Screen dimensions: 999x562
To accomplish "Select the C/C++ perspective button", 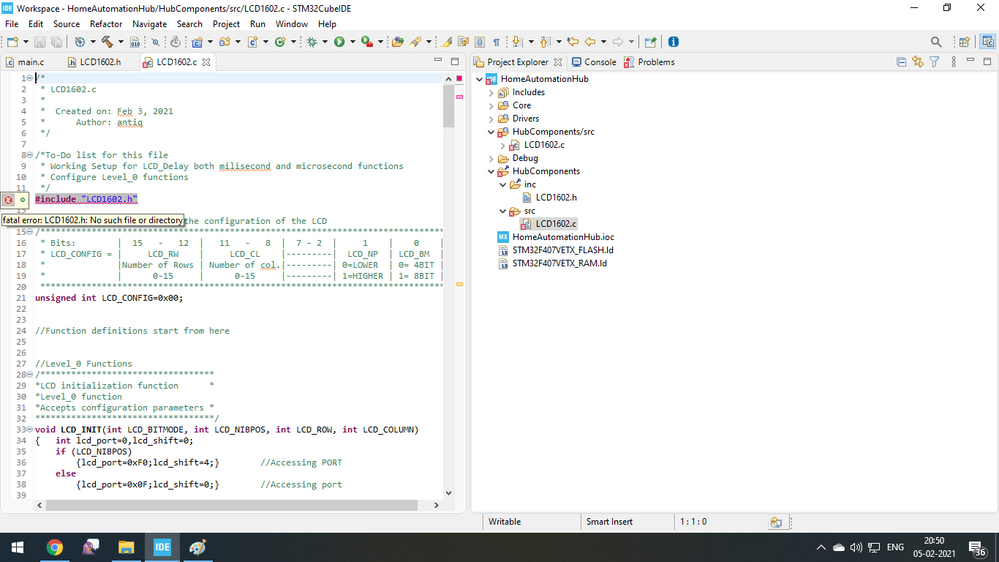I will coord(988,42).
